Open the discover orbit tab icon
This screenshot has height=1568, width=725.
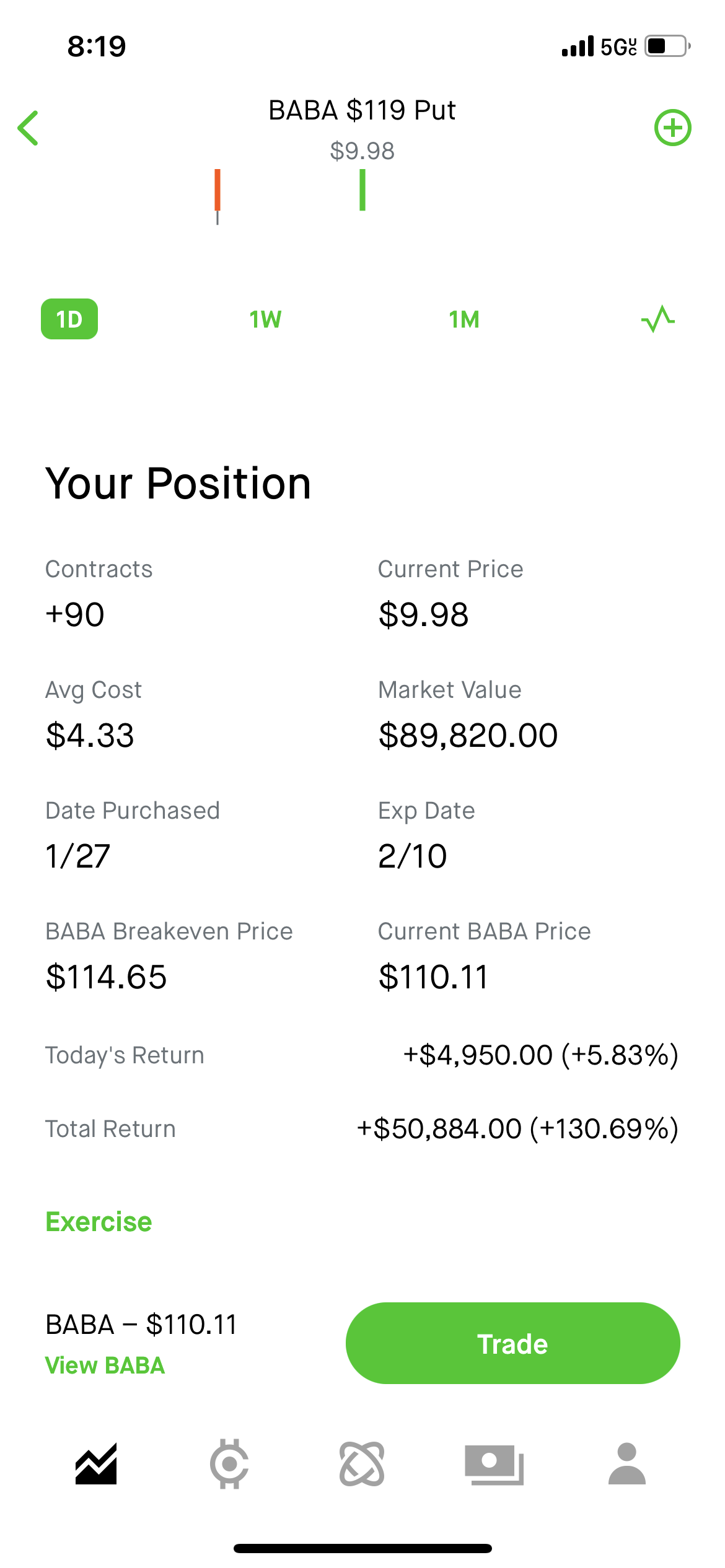pos(362,1464)
